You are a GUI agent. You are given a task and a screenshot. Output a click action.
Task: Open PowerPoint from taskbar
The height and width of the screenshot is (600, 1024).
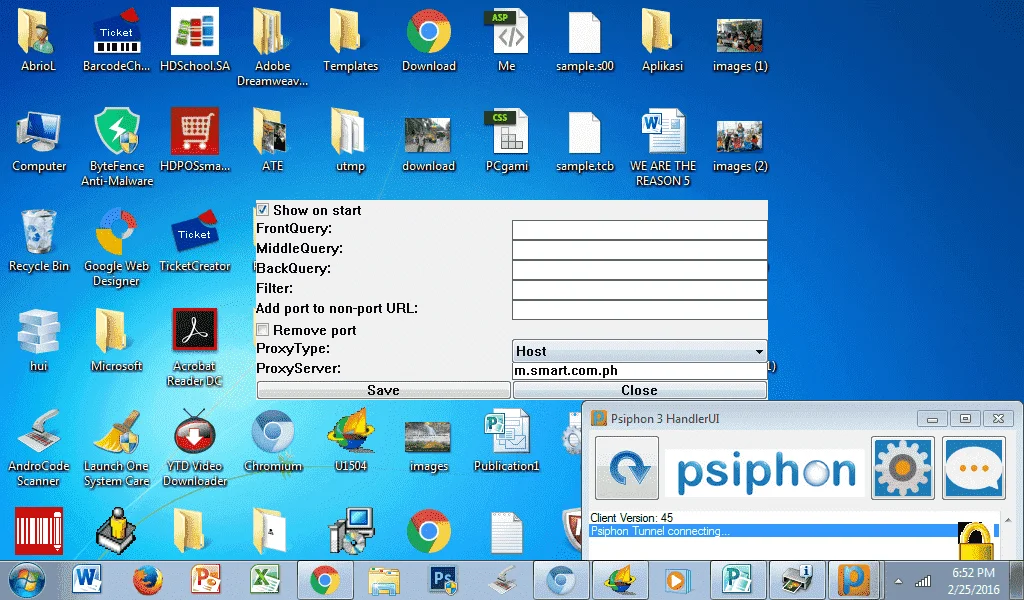click(x=206, y=580)
